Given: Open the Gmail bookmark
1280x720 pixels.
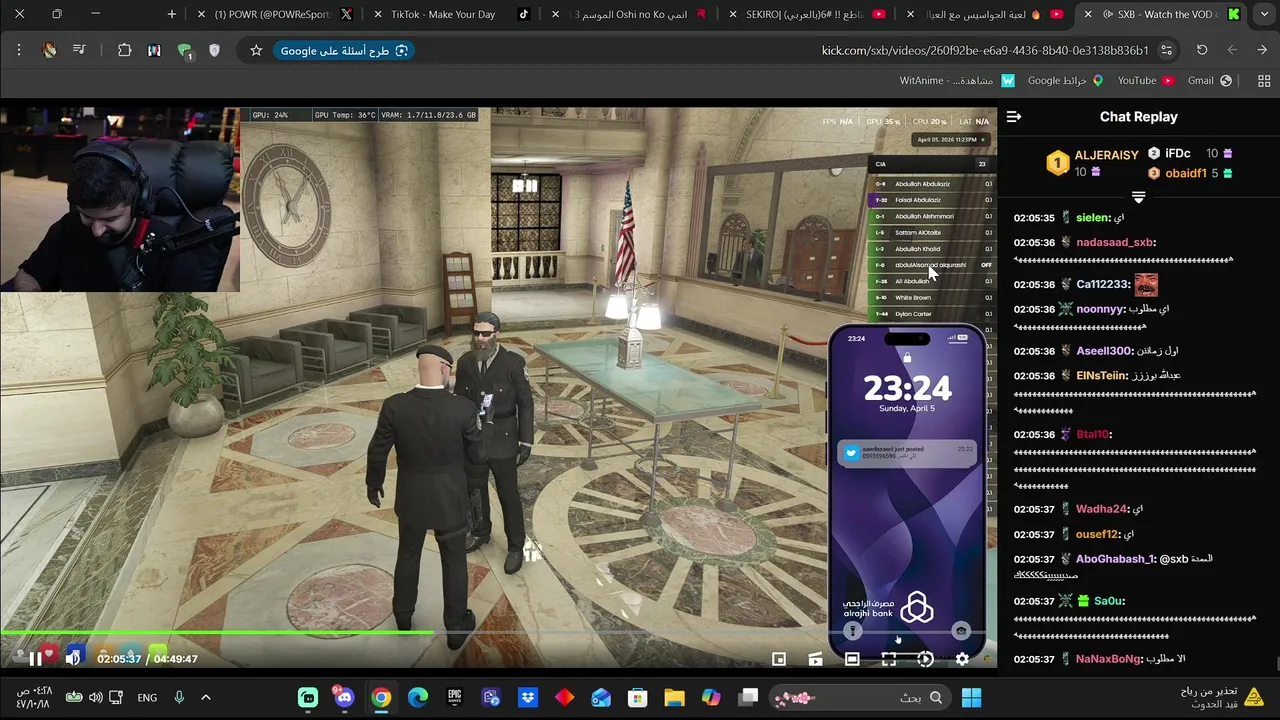Looking at the screenshot, I should click(x=1209, y=80).
